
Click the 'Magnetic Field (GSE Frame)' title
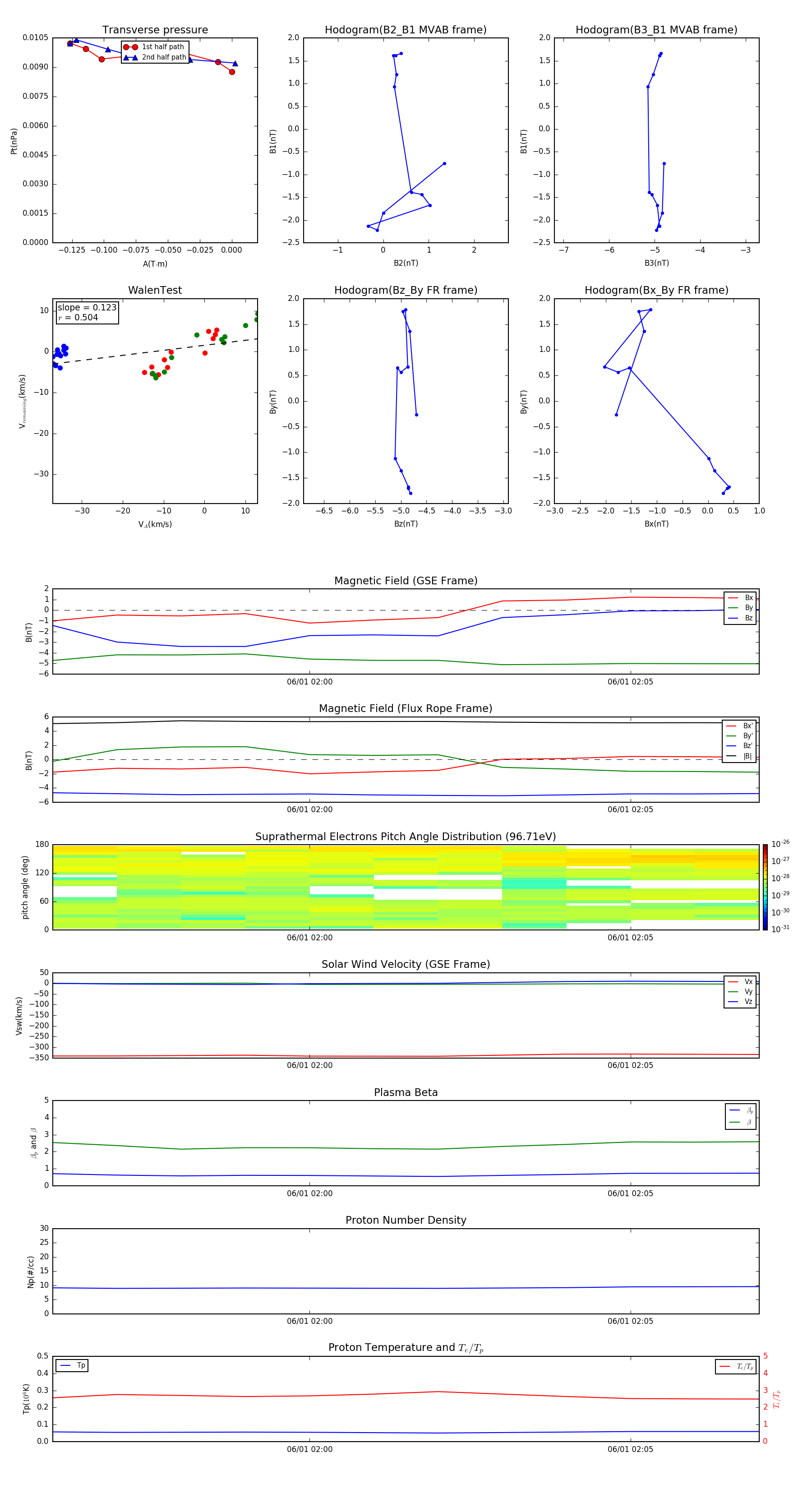(x=406, y=581)
